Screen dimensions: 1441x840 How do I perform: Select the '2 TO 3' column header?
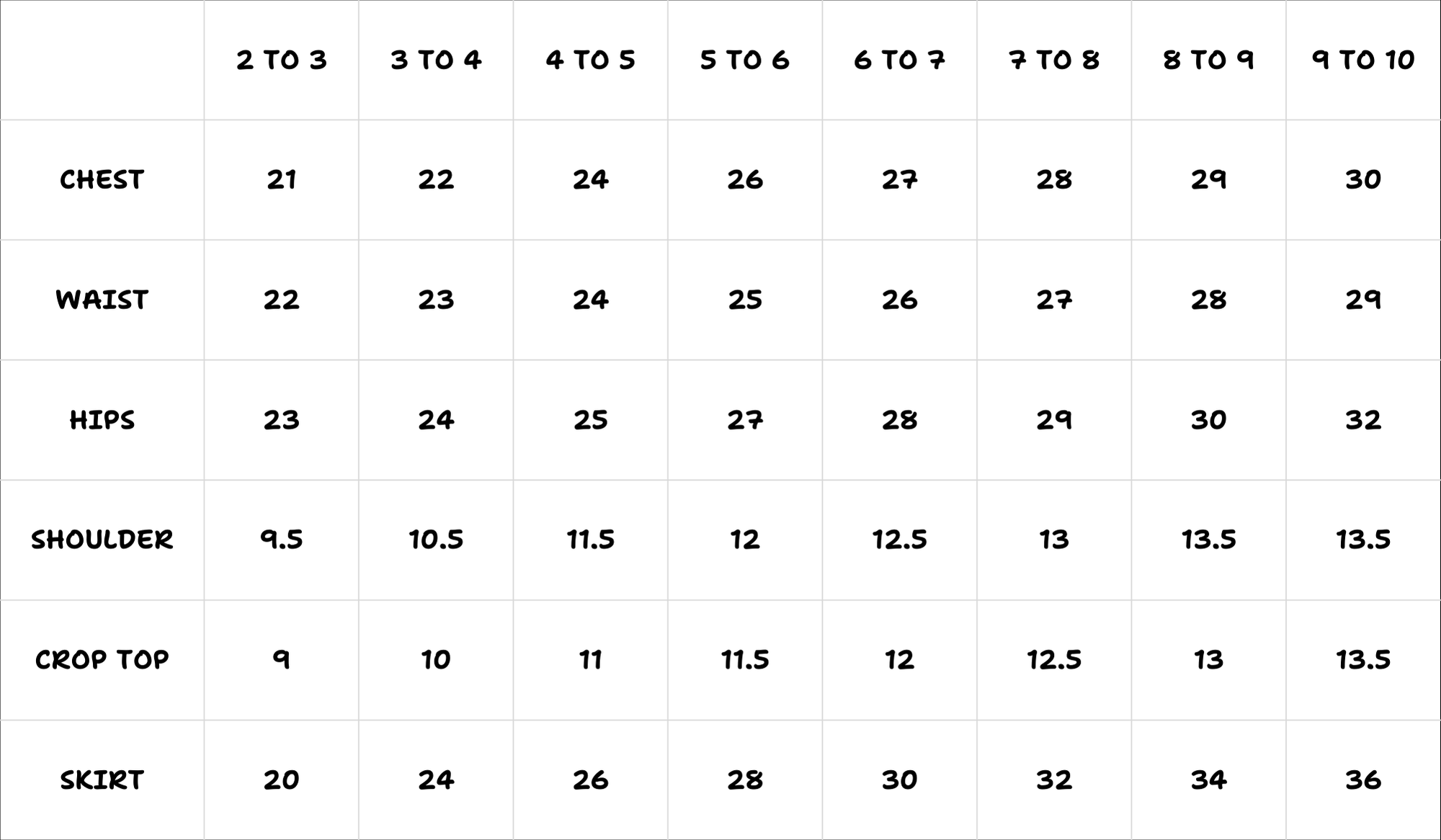point(281,60)
